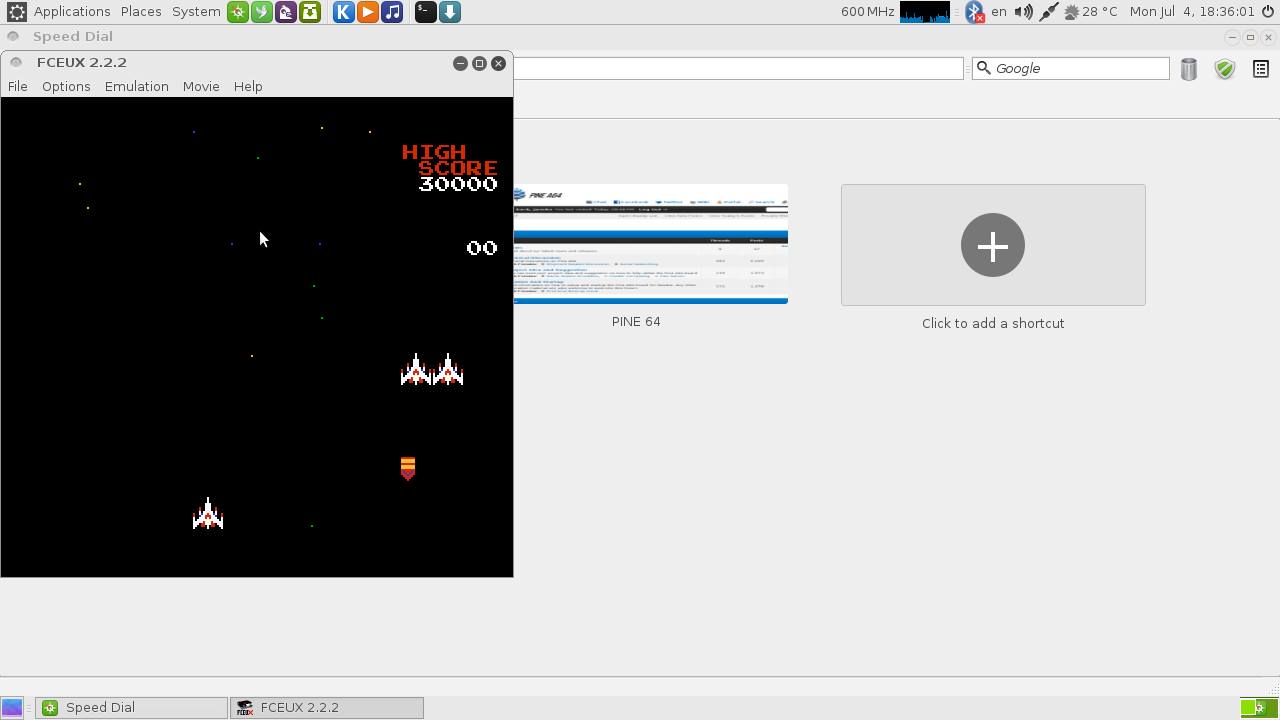Toggle show desktop button in the bottom panel

12,708
